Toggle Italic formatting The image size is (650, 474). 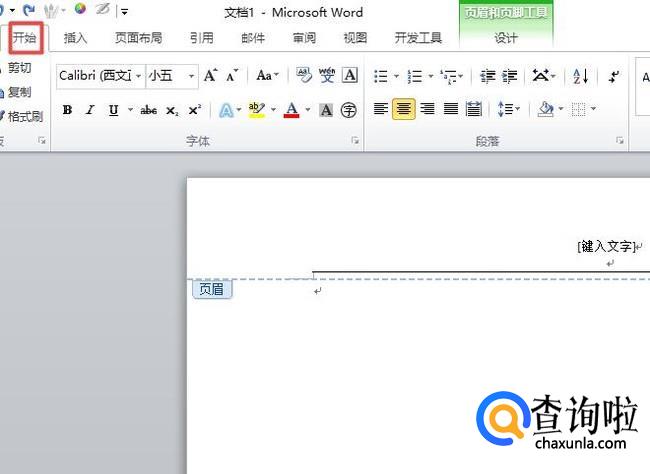[x=90, y=110]
